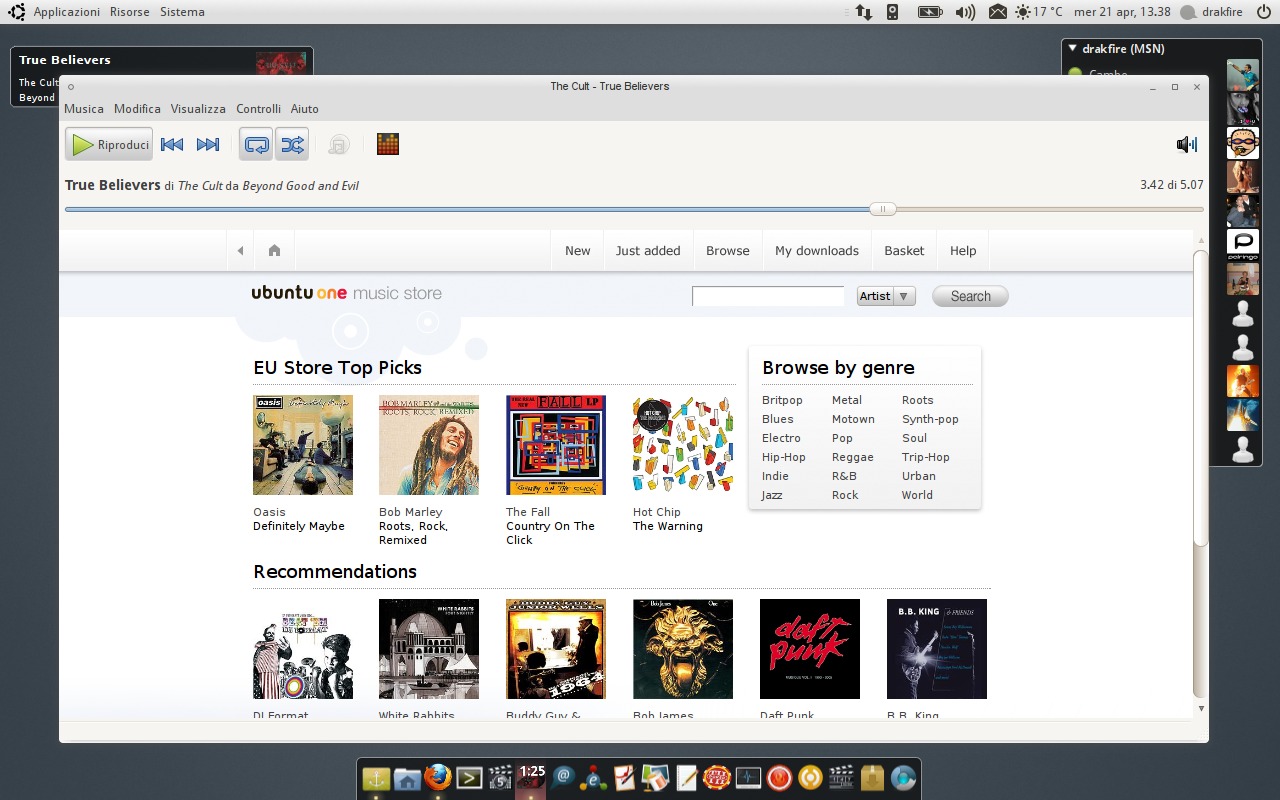The width and height of the screenshot is (1280, 800).
Task: Click the song position slider handle
Action: (x=882, y=209)
